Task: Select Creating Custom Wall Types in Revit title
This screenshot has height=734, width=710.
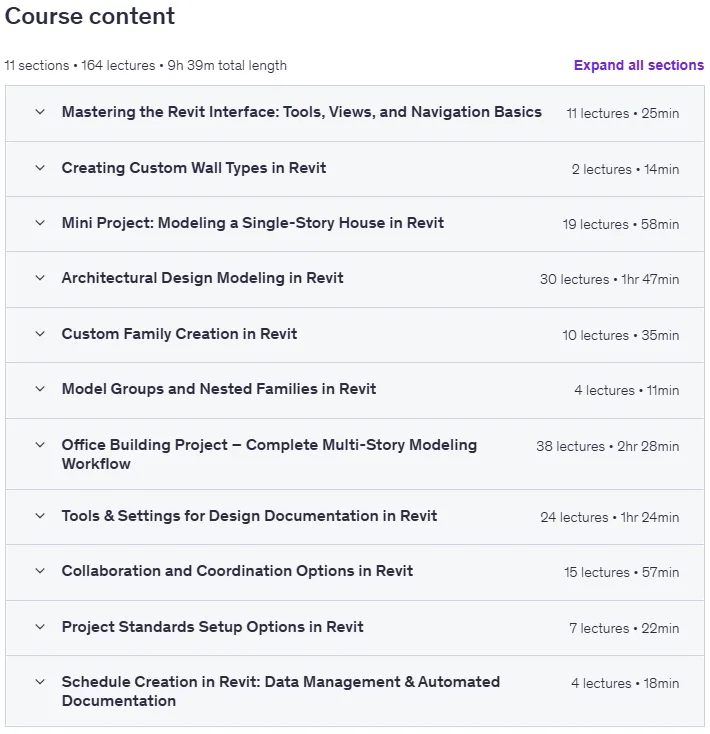Action: (x=194, y=168)
